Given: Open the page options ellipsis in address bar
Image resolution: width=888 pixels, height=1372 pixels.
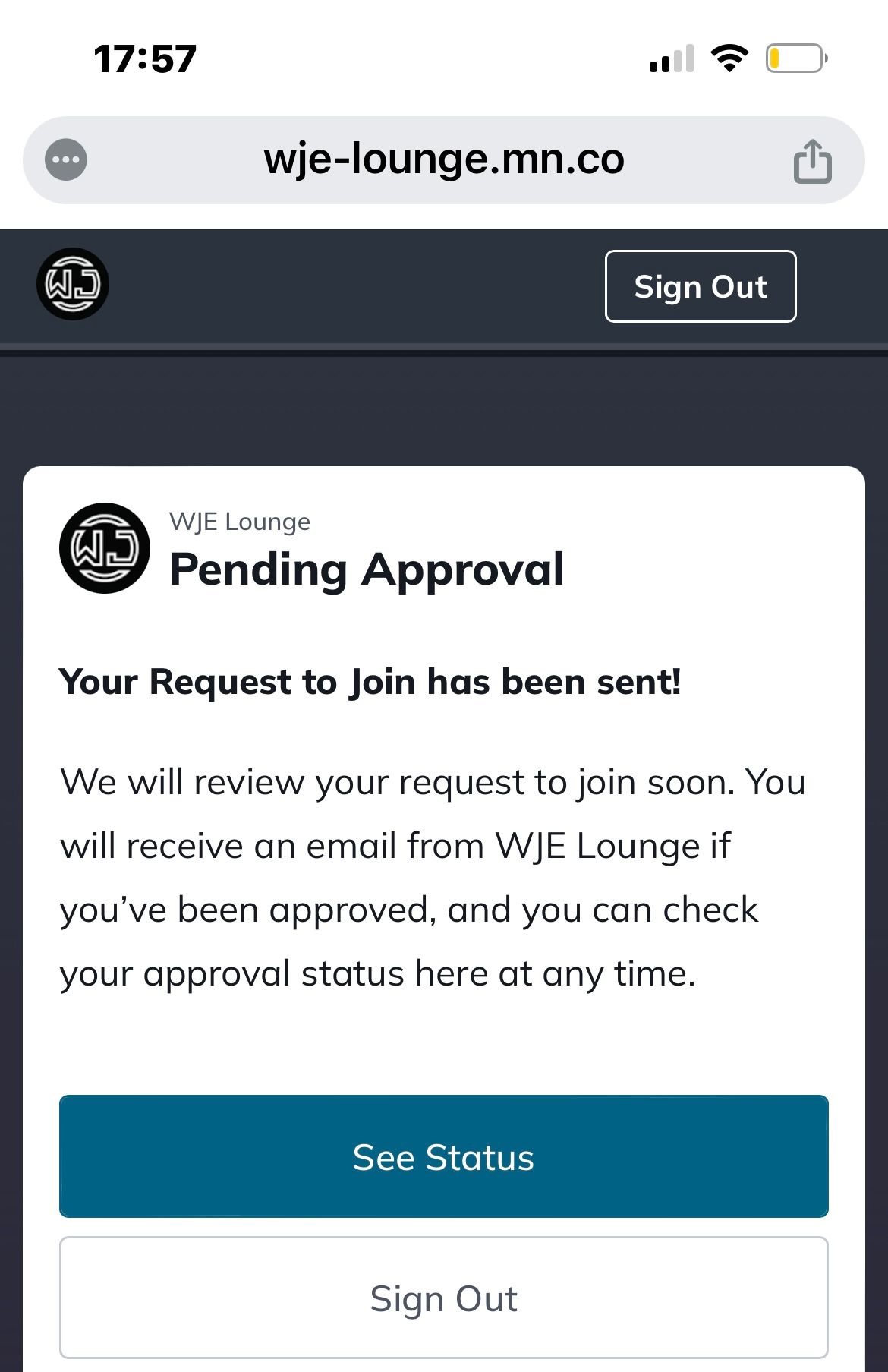Looking at the screenshot, I should (66, 160).
